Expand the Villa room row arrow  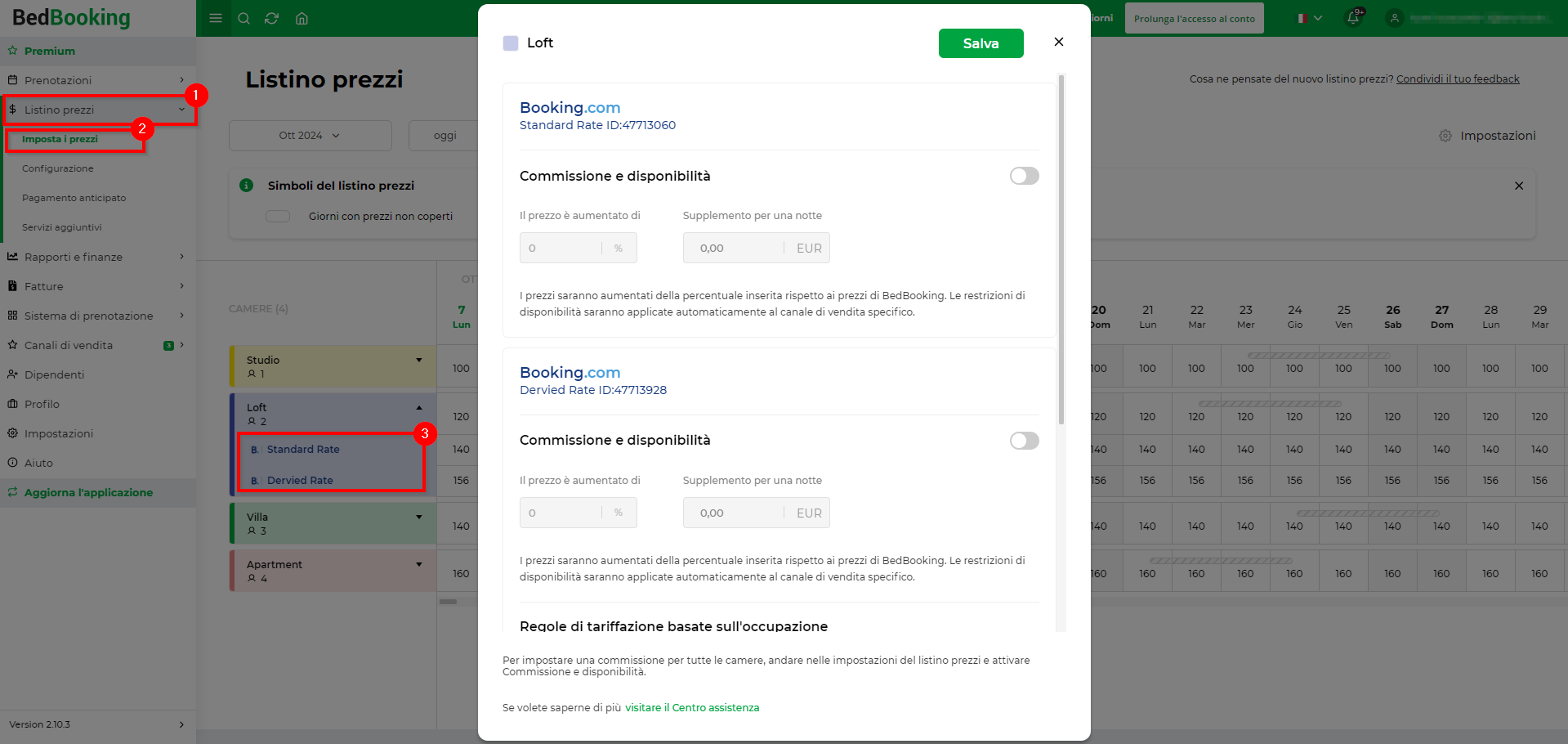coord(419,517)
